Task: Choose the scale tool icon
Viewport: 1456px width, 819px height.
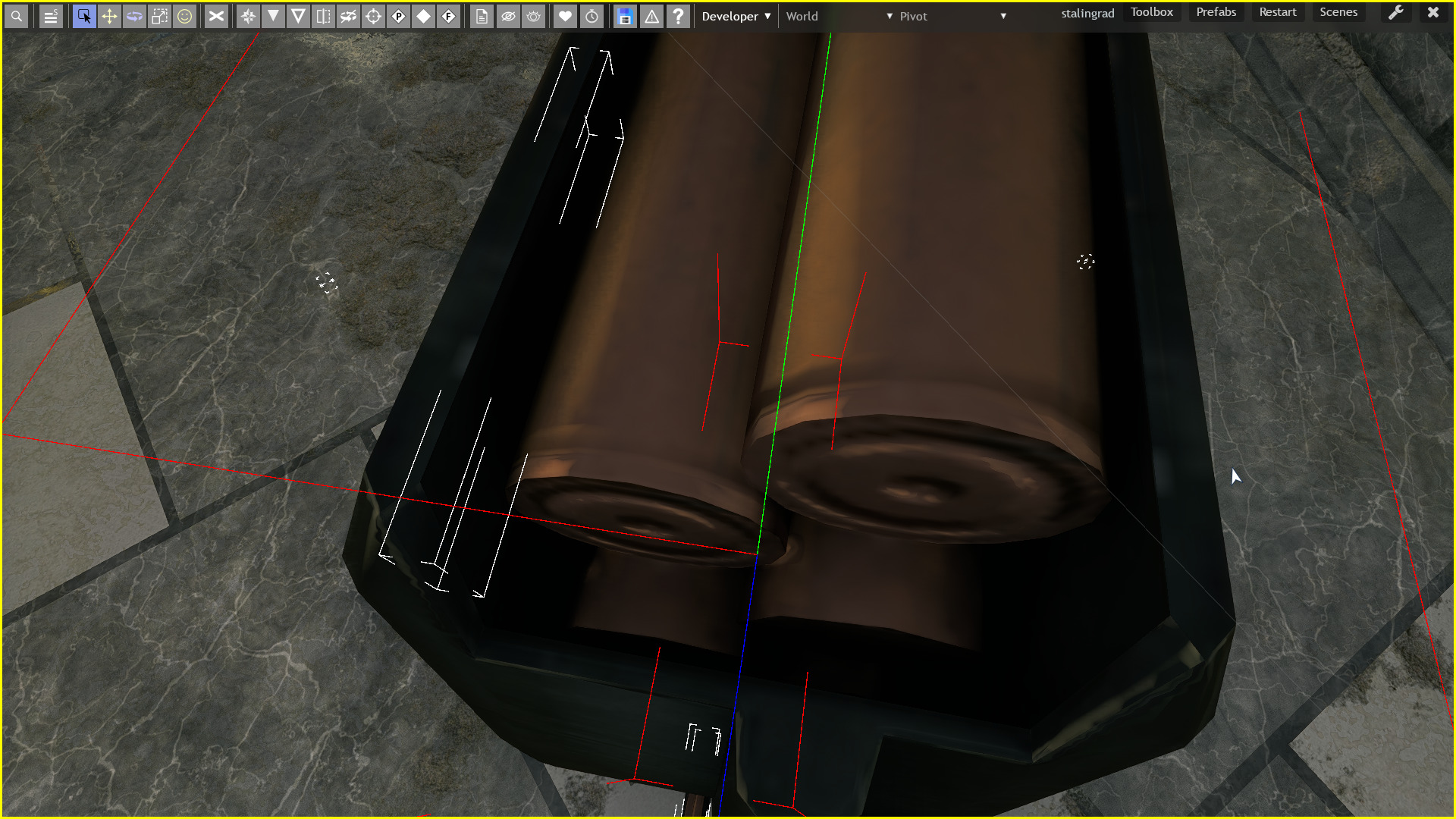Action: (x=159, y=16)
